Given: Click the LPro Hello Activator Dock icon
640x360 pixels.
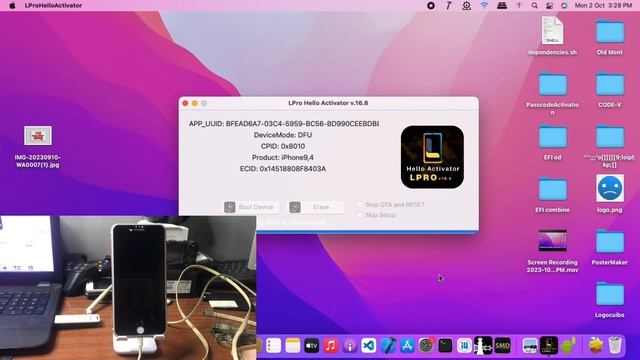Looking at the screenshot, I should pyautogui.click(x=549, y=346).
